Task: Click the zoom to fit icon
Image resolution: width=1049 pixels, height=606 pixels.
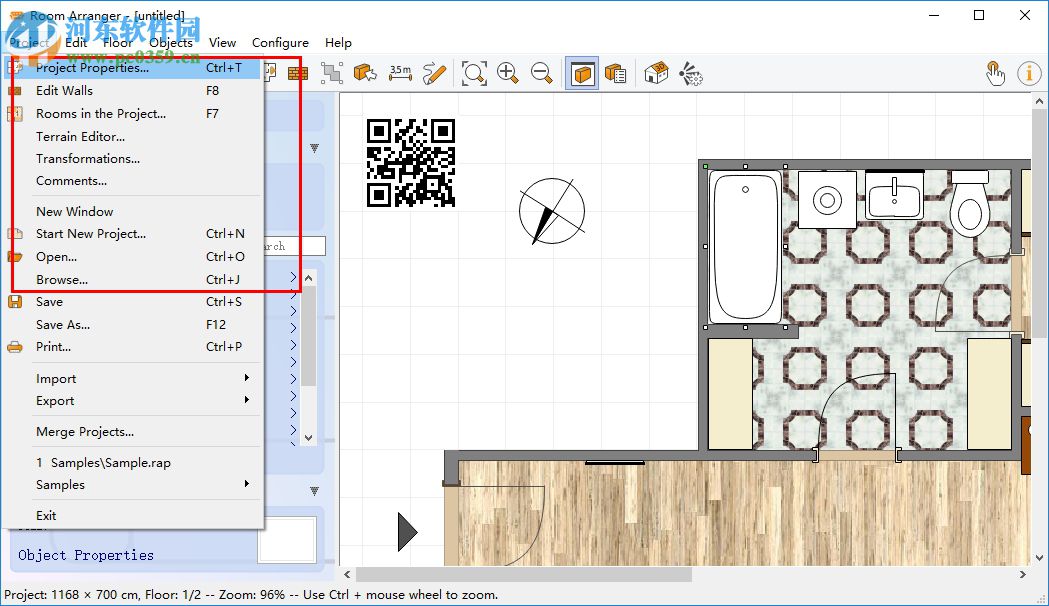Action: (x=474, y=73)
